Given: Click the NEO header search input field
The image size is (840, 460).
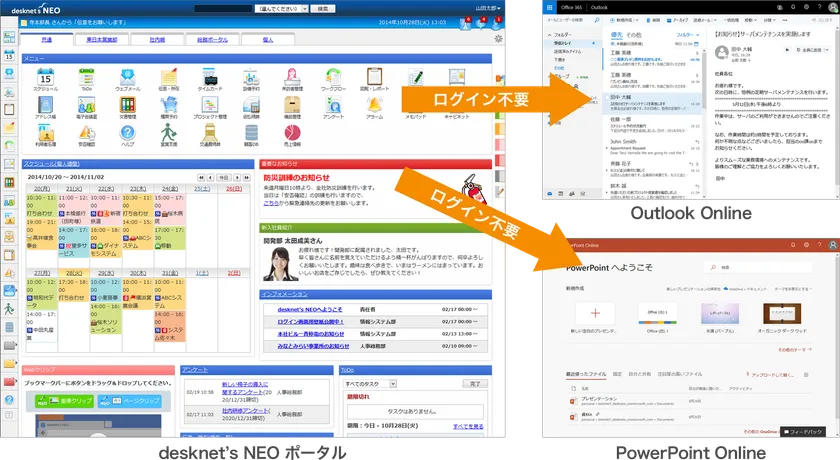Looking at the screenshot, I should pyautogui.click(x=223, y=9).
